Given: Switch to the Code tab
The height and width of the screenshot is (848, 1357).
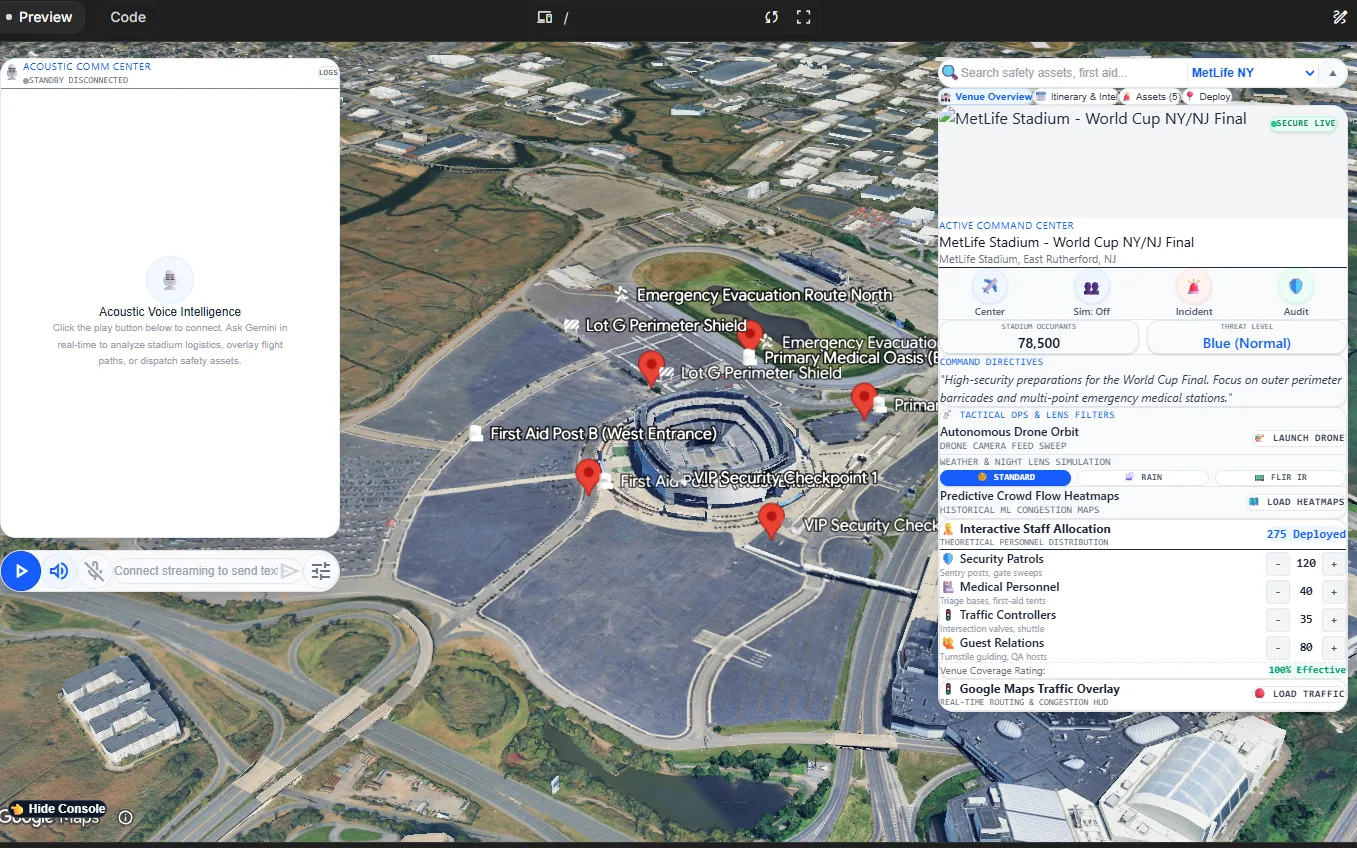Looking at the screenshot, I should click(x=128, y=17).
